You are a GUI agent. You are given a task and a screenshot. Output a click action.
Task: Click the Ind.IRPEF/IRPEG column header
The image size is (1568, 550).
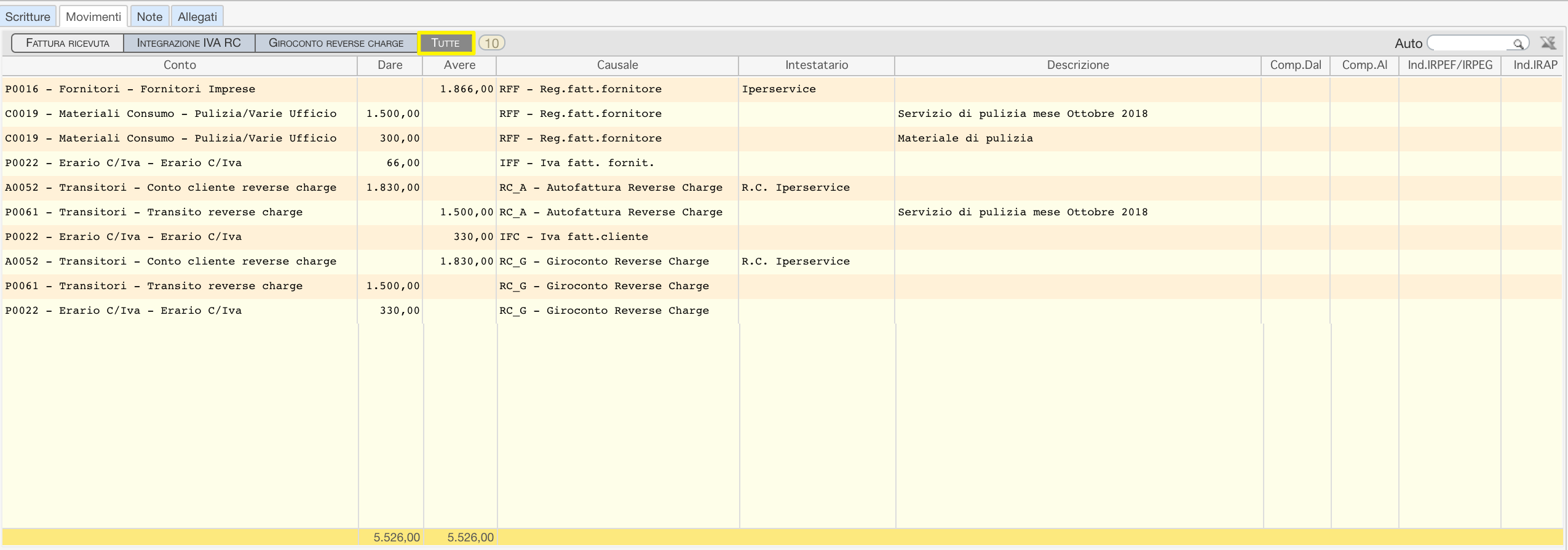click(1450, 65)
